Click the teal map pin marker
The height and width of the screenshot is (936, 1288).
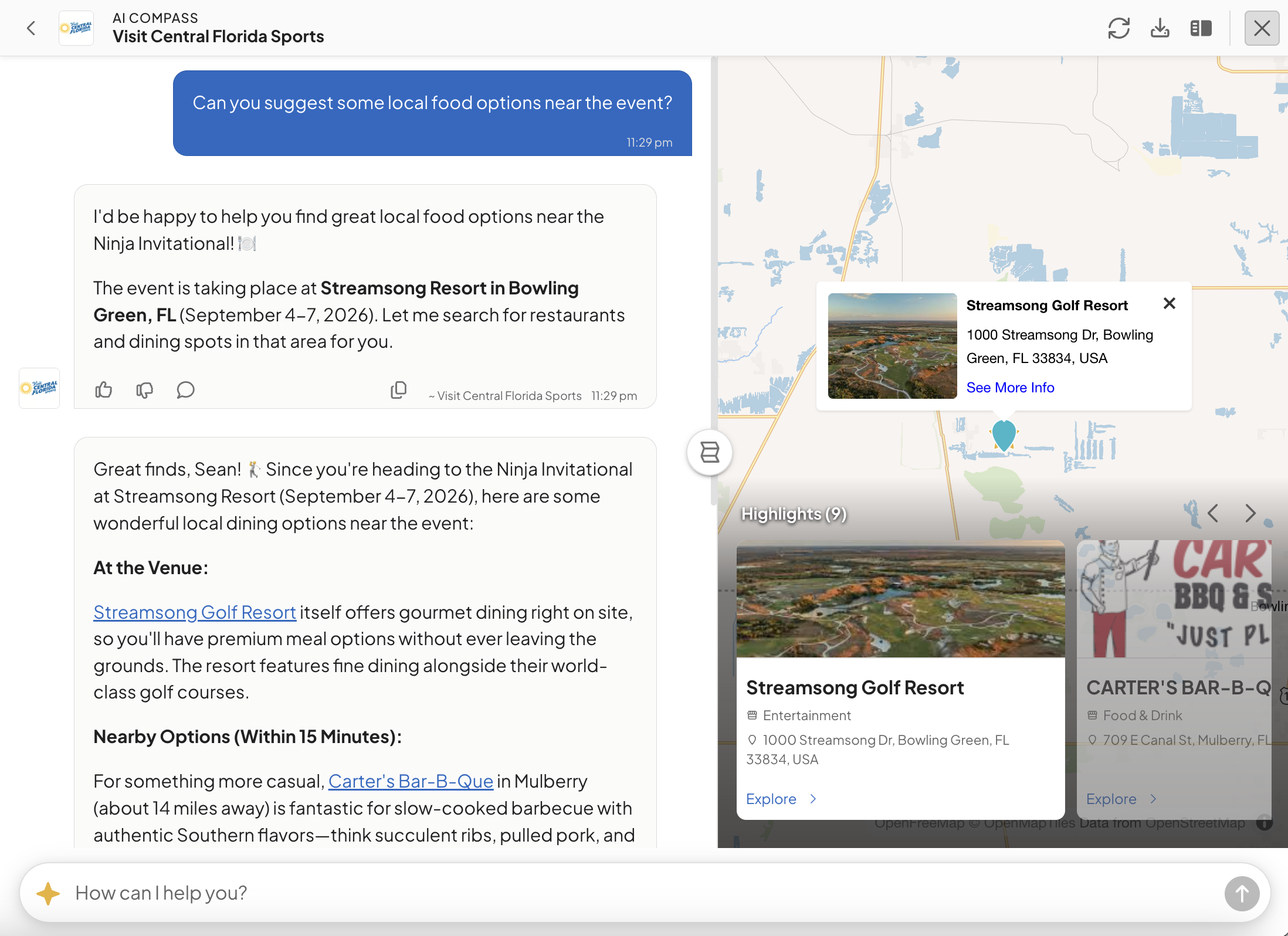1004,435
